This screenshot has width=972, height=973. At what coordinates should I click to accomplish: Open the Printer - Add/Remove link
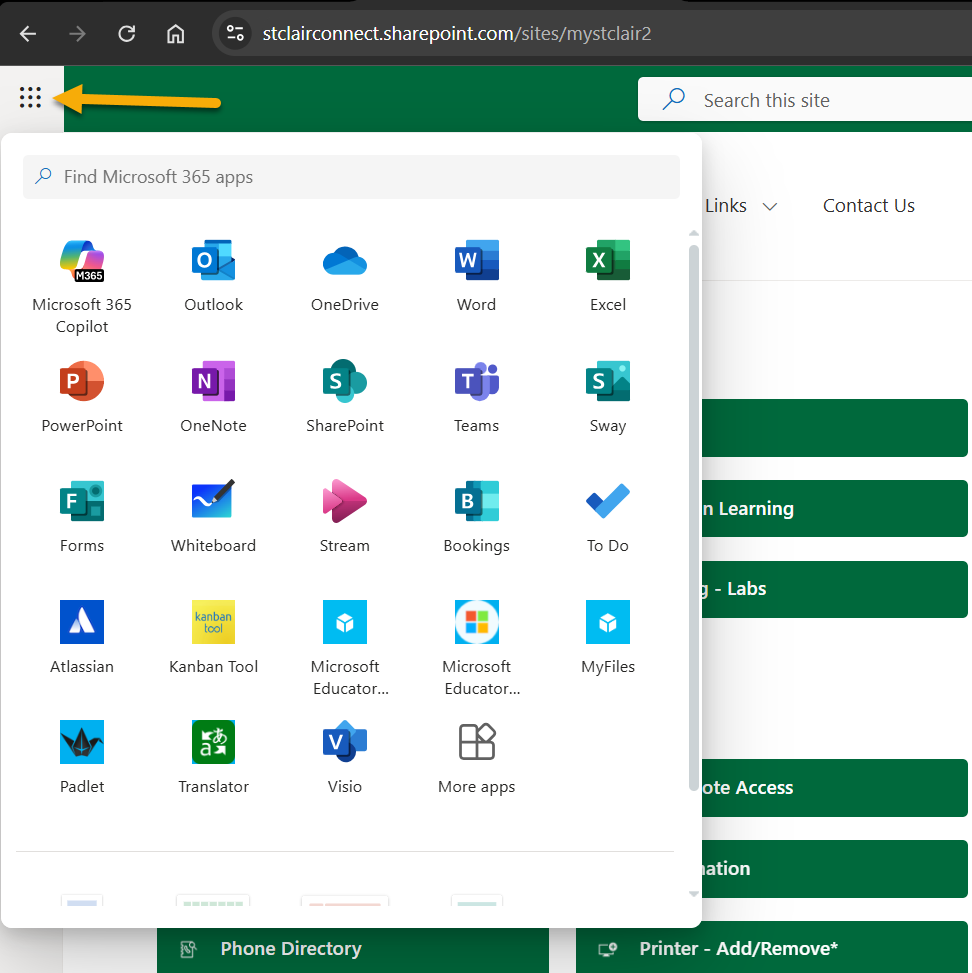click(x=738, y=949)
